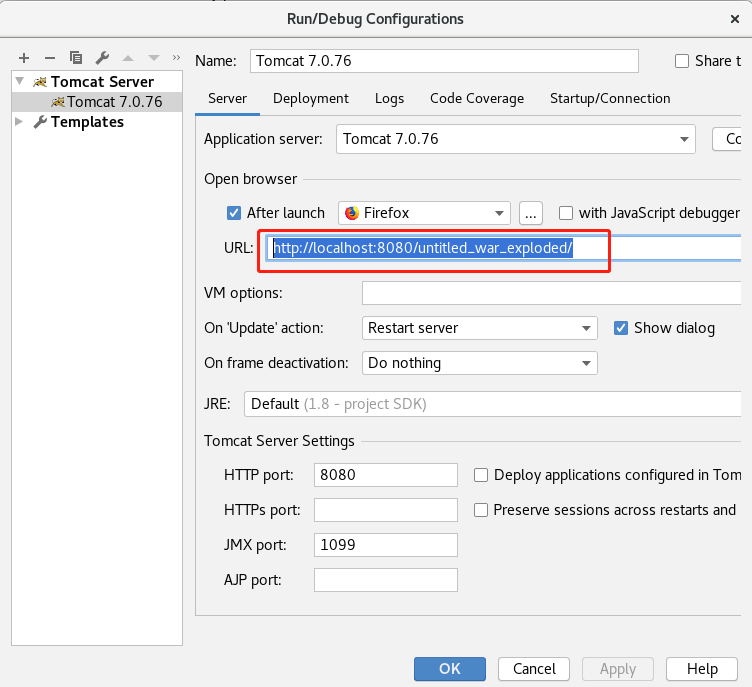Close the Run/Debug Configurations dialog
This screenshot has width=752, height=687.
tap(734, 19)
